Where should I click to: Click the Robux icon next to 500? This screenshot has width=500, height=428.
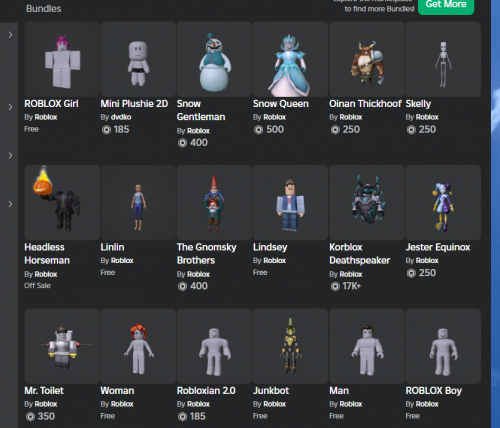[258, 130]
